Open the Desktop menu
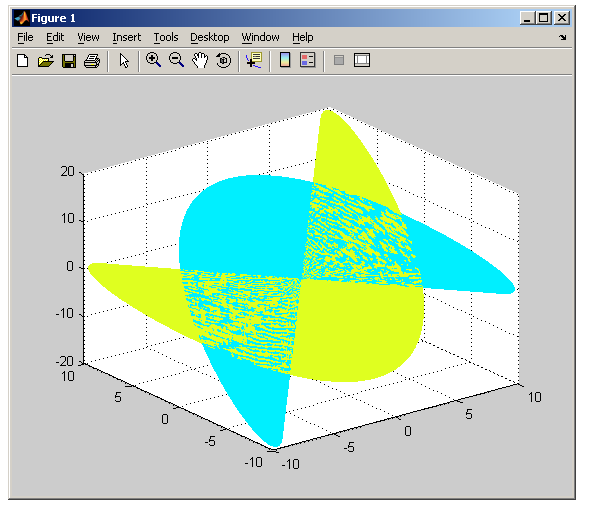The height and width of the screenshot is (514, 589). 210,37
